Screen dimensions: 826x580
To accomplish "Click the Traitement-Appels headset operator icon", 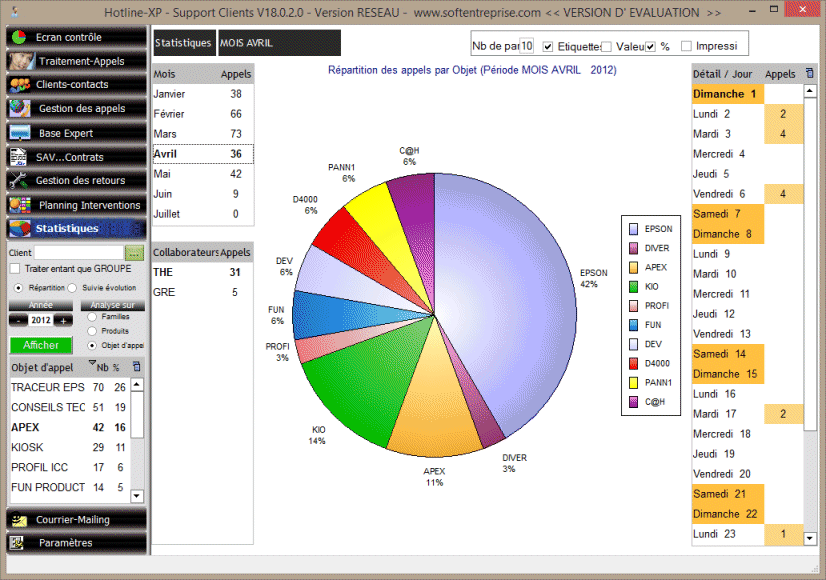I will [22, 61].
